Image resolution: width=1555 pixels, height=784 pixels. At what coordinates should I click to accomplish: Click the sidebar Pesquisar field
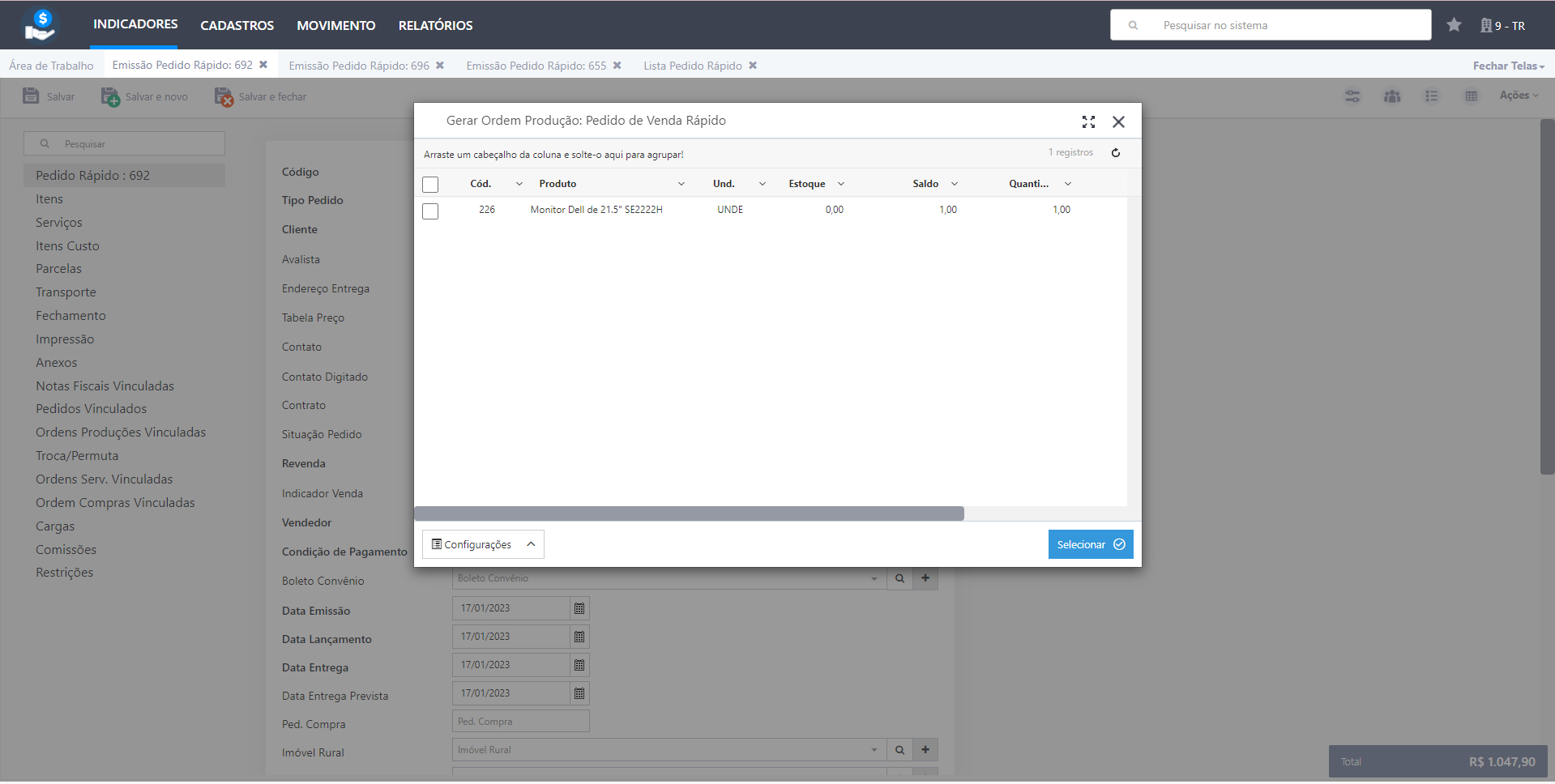click(x=124, y=143)
